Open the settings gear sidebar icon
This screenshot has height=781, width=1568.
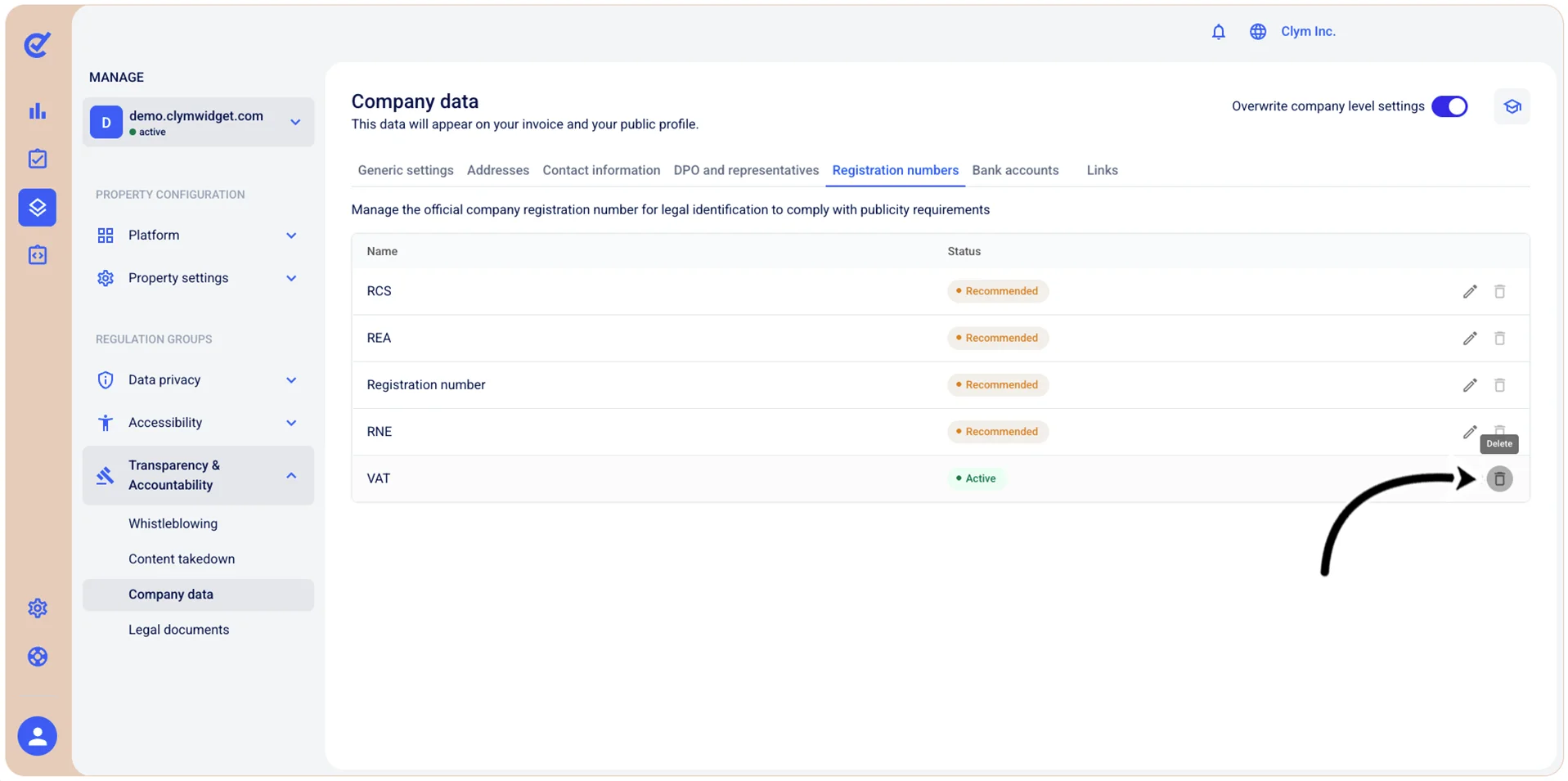38,608
